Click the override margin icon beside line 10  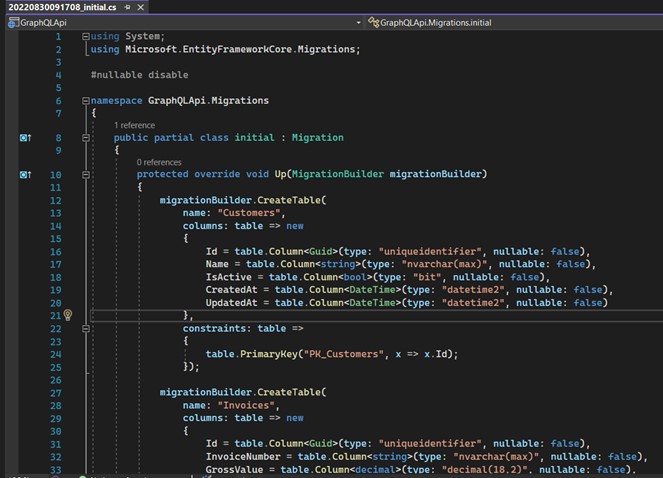point(26,175)
